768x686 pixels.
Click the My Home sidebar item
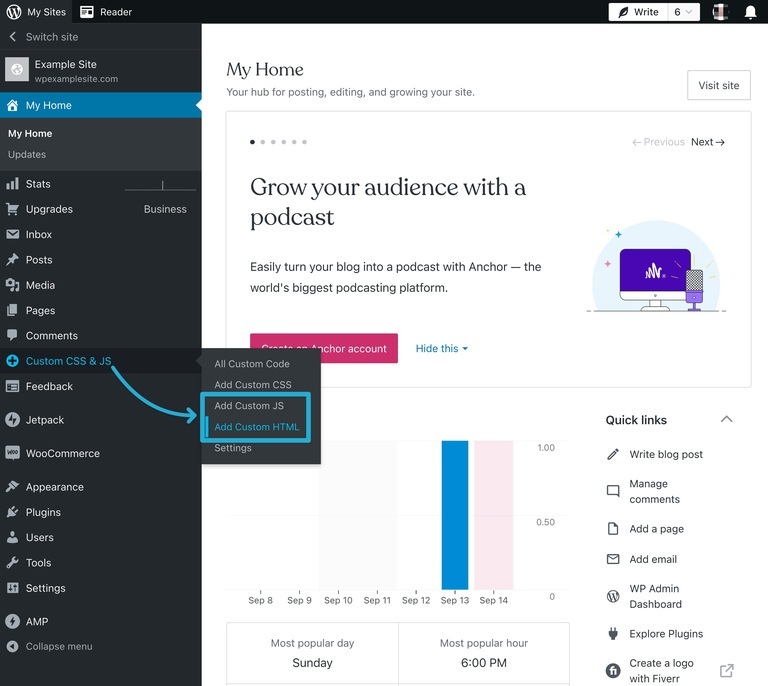(x=100, y=105)
